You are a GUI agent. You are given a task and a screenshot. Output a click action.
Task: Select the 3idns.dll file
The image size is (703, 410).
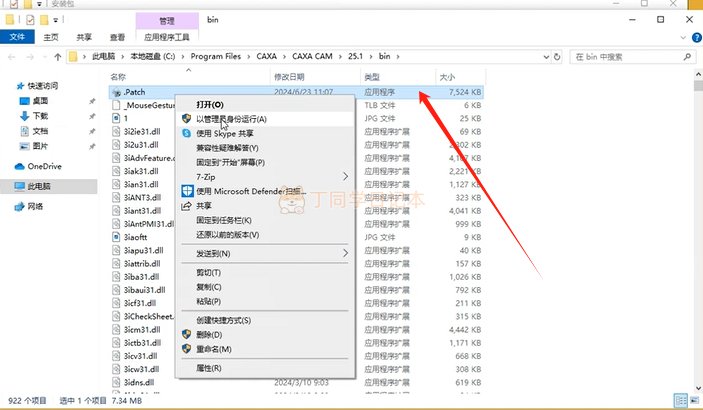point(139,382)
